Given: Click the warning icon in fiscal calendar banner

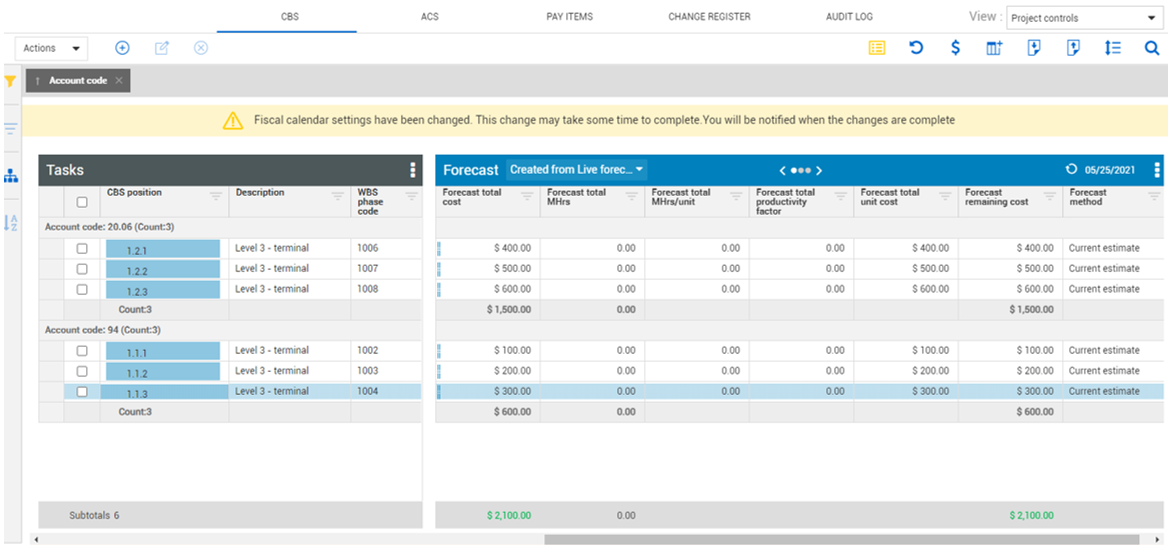Looking at the screenshot, I should (233, 120).
